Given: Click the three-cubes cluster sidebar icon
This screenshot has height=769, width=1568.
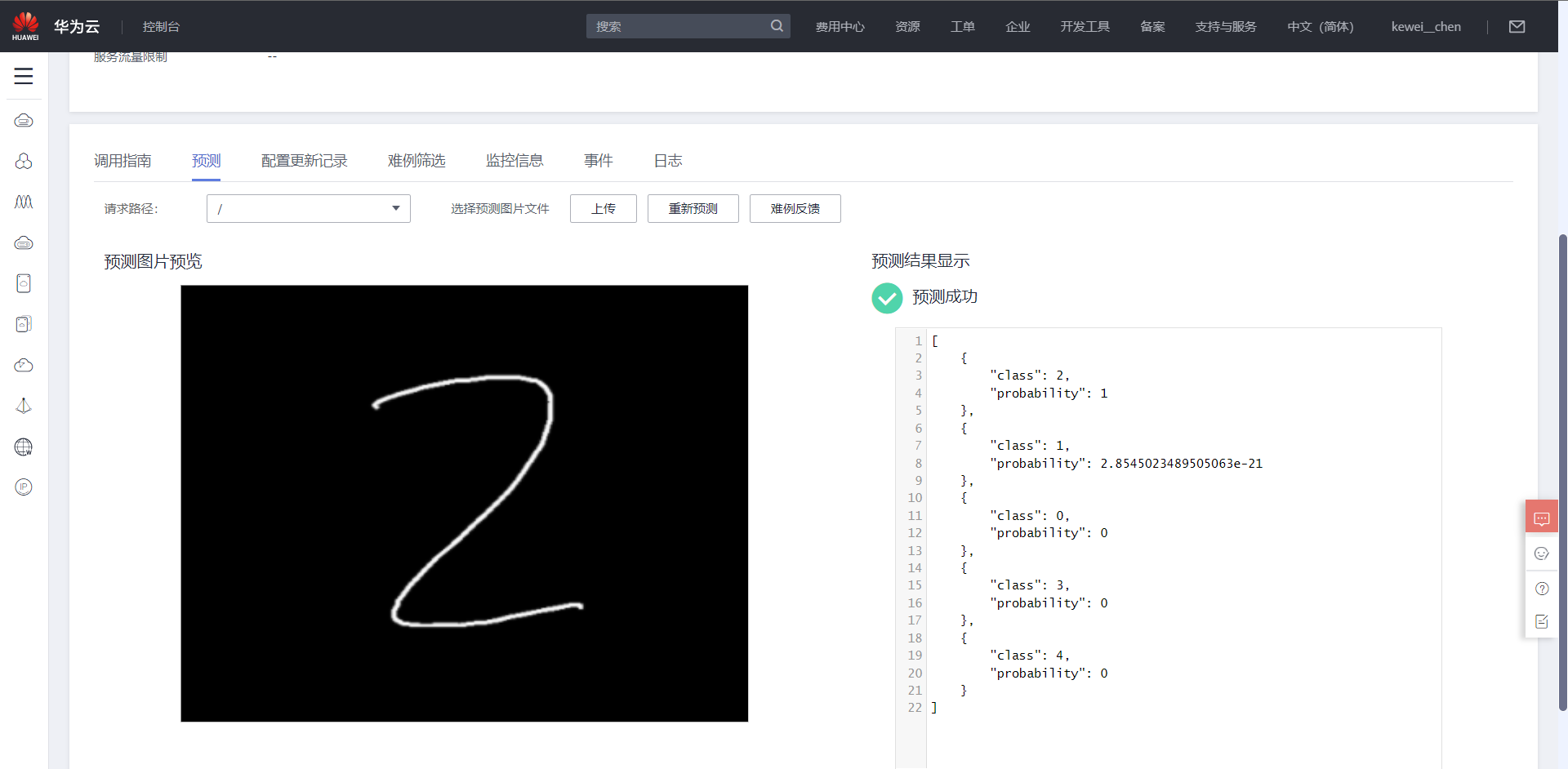Looking at the screenshot, I should point(24,161).
